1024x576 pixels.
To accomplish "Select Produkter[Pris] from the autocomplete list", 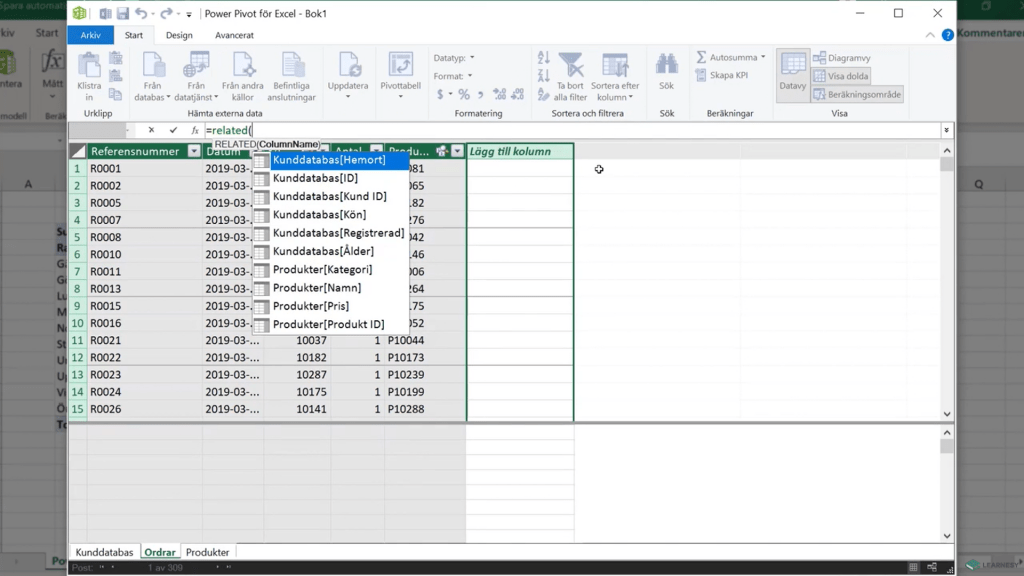I will [310, 306].
